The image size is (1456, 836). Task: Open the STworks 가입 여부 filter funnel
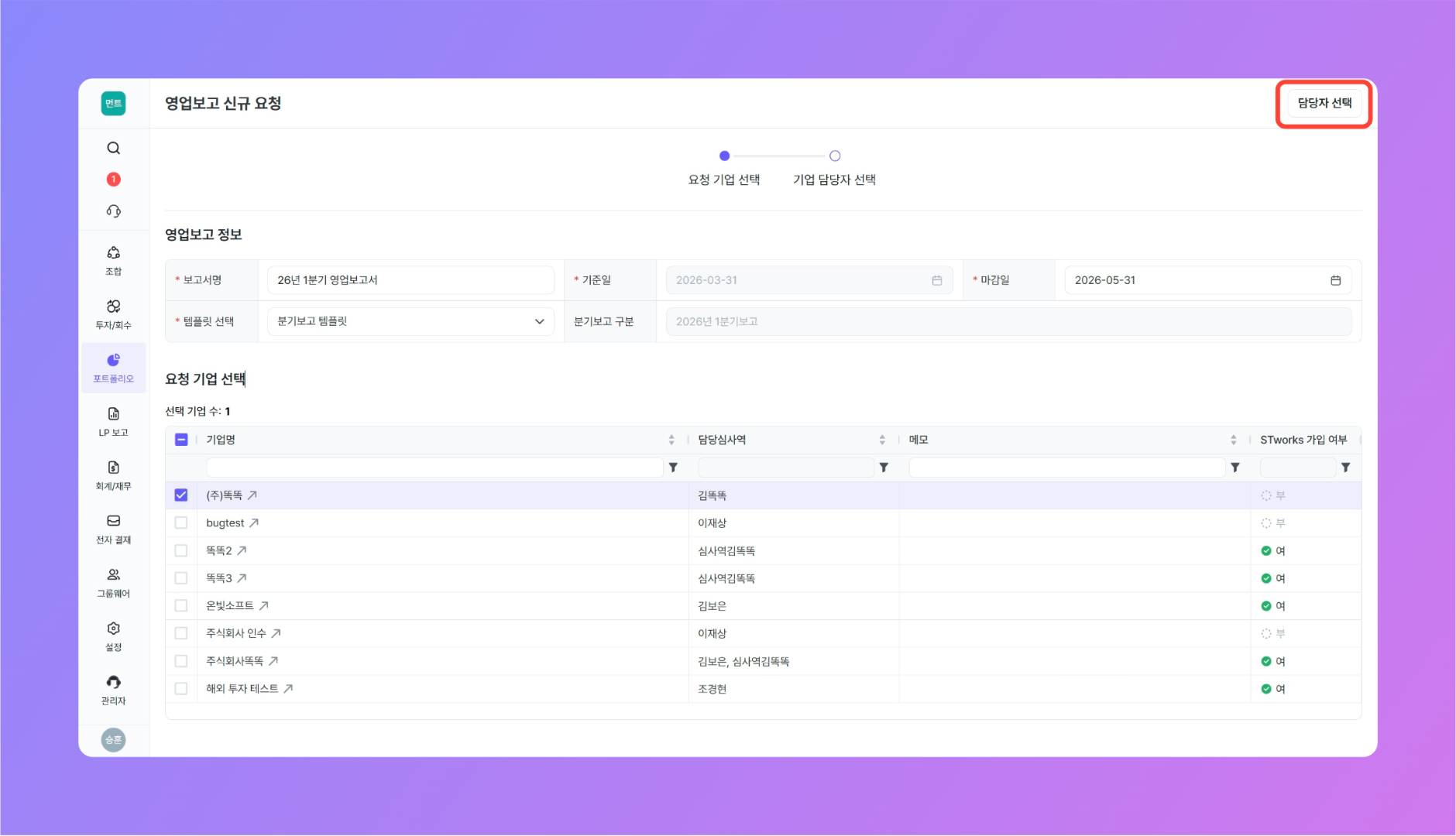(1346, 468)
